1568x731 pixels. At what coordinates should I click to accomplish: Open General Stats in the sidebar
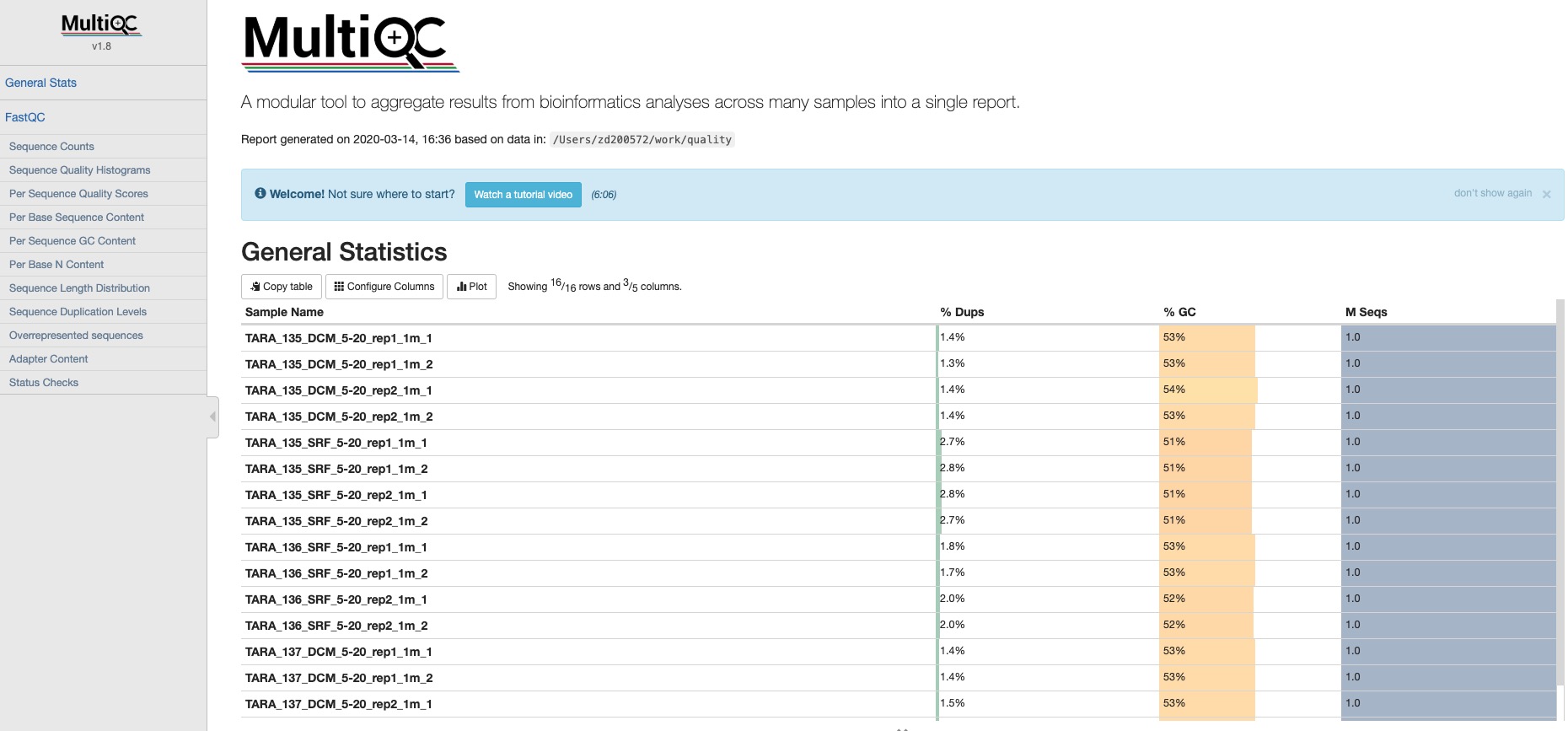point(40,83)
